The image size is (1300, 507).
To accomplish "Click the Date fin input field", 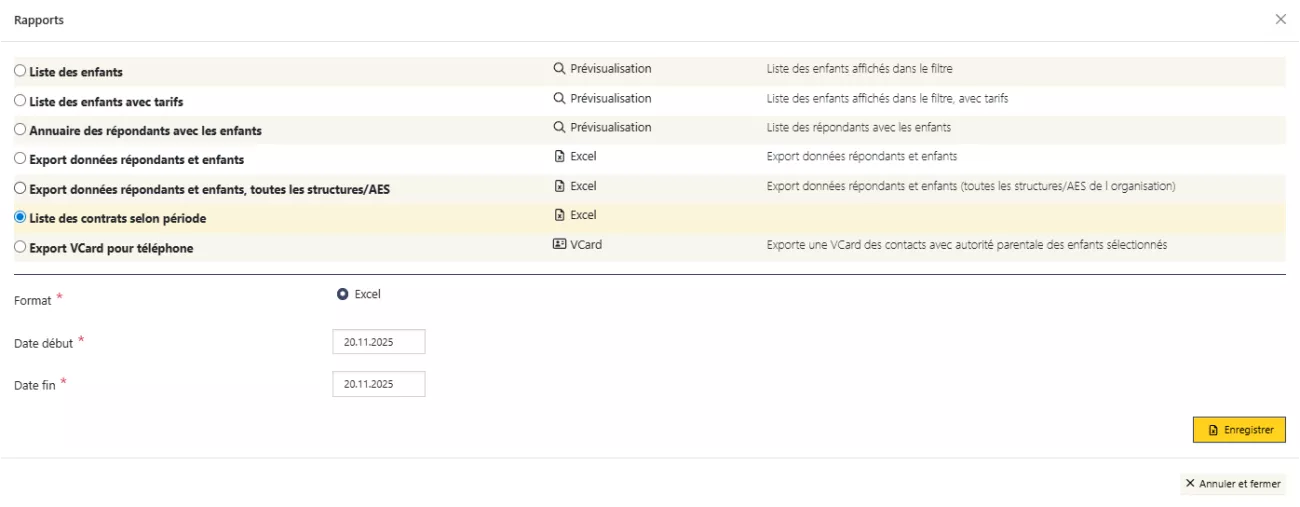I will [x=379, y=384].
